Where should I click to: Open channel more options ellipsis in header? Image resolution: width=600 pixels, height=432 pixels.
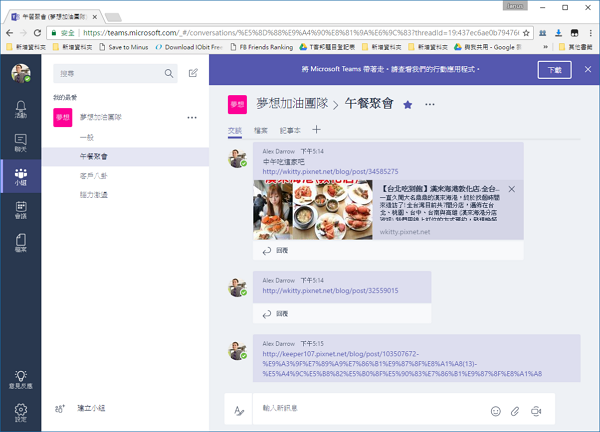pos(430,104)
